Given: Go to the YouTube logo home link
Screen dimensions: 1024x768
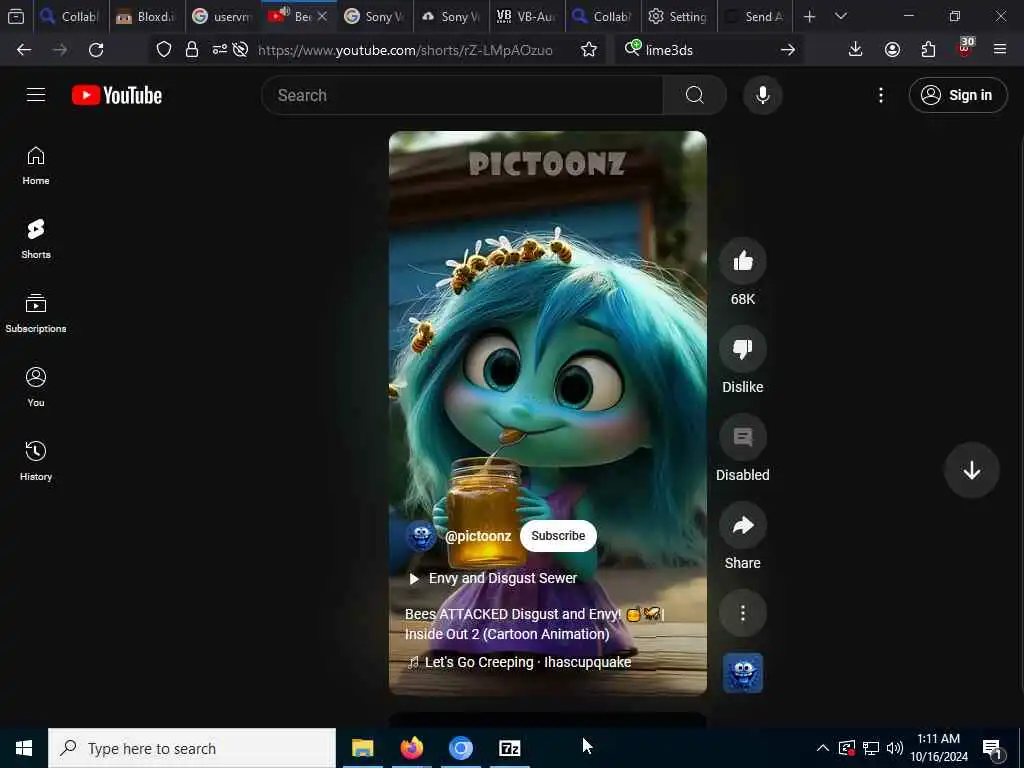Looking at the screenshot, I should [117, 95].
